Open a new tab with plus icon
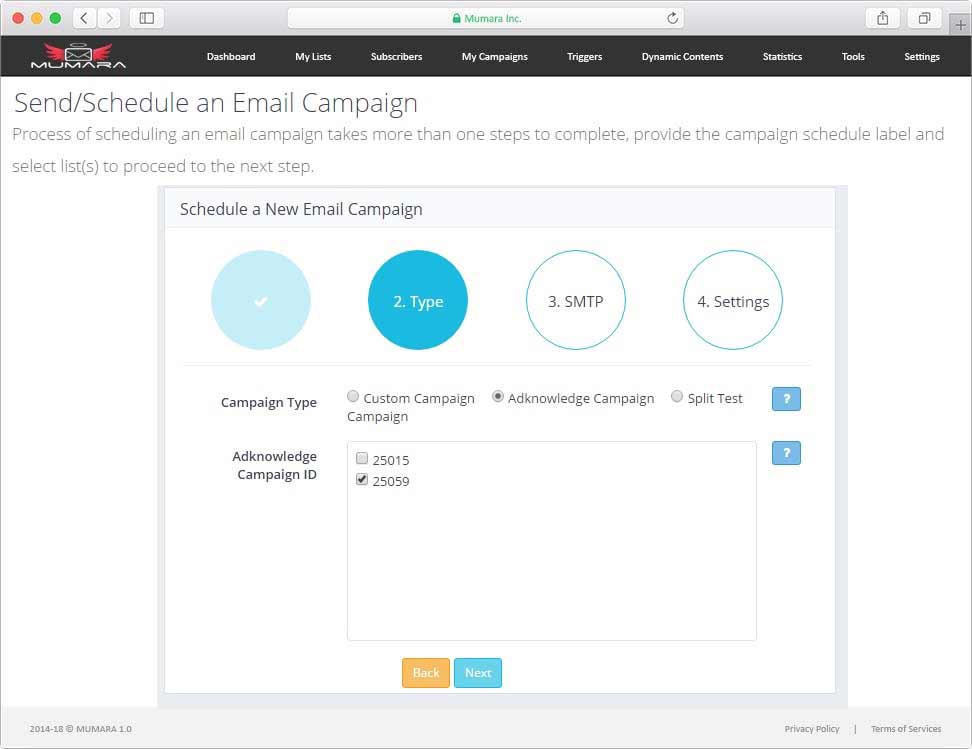This screenshot has height=749, width=972. (961, 25)
